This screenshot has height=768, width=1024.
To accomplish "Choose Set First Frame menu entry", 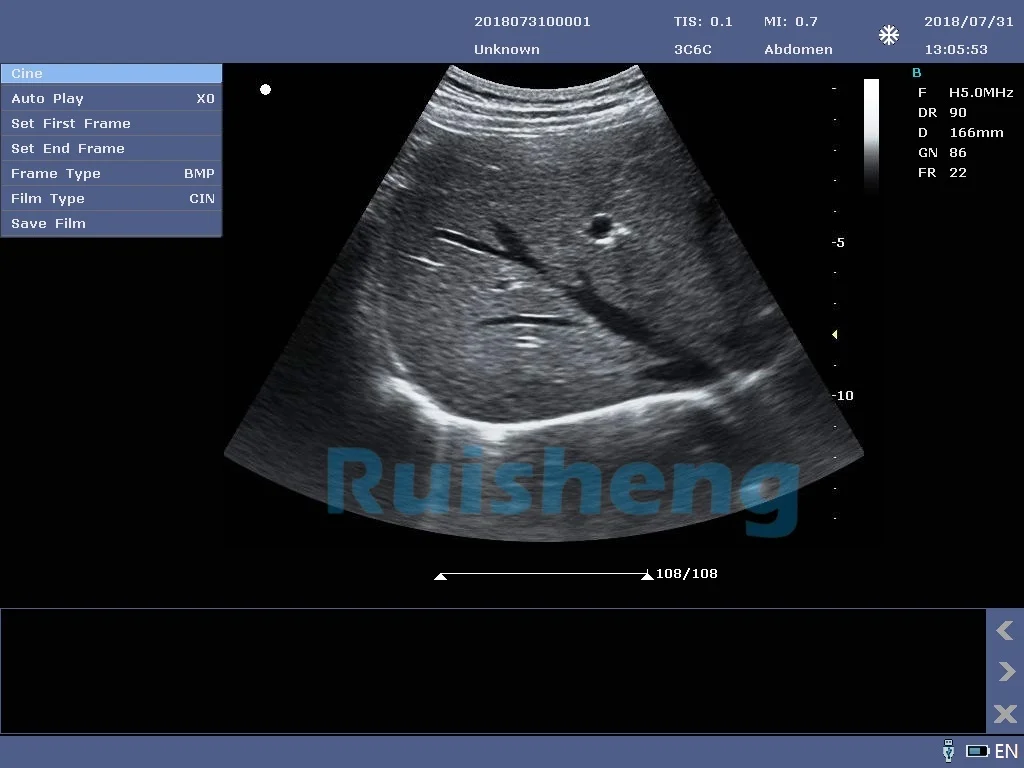I will point(111,124).
